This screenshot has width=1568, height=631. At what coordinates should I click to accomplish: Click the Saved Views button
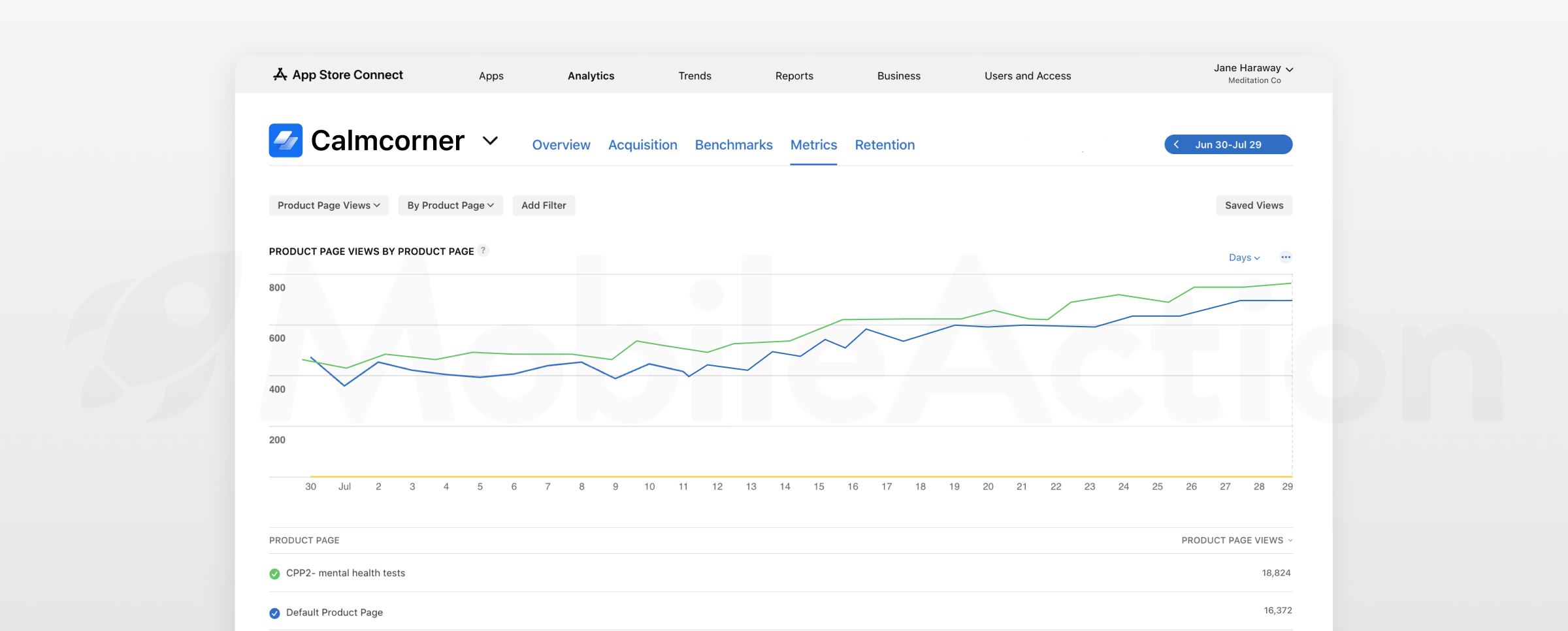[x=1254, y=205]
